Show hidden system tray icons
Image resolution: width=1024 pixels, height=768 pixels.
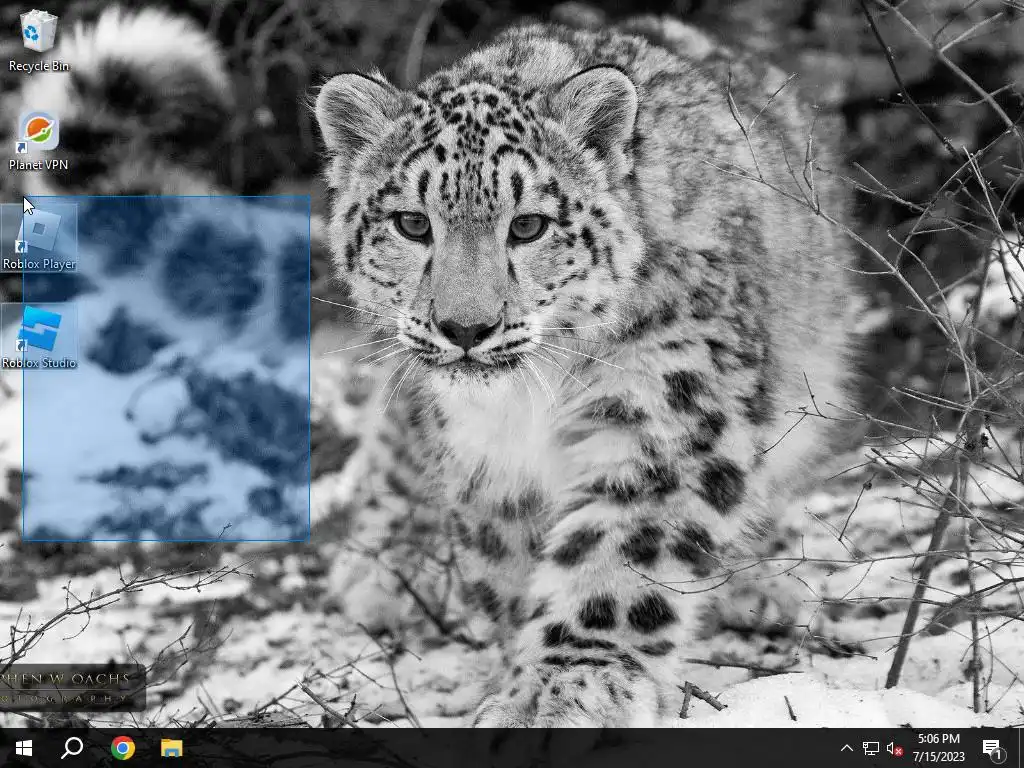pyautogui.click(x=846, y=748)
